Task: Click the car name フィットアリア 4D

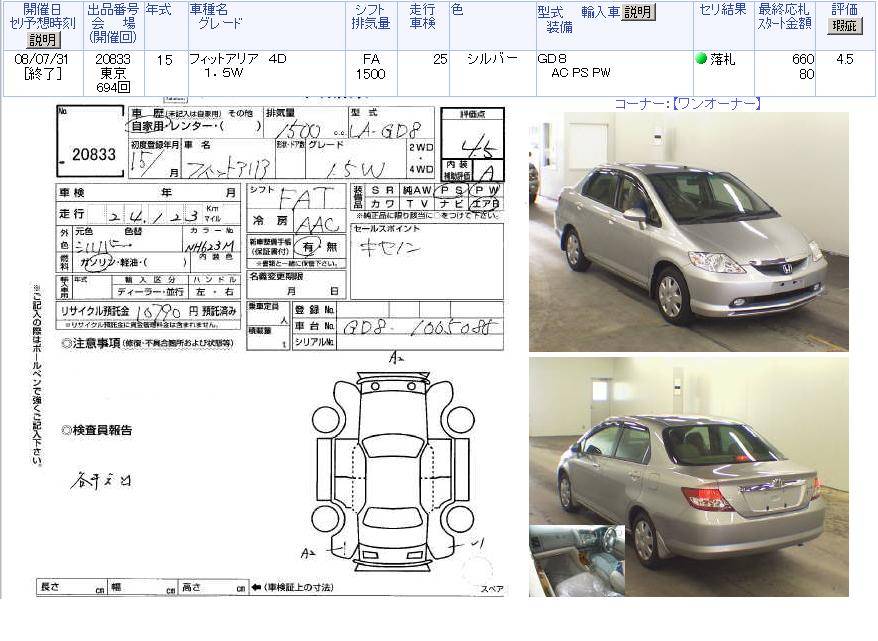Action: coord(238,59)
